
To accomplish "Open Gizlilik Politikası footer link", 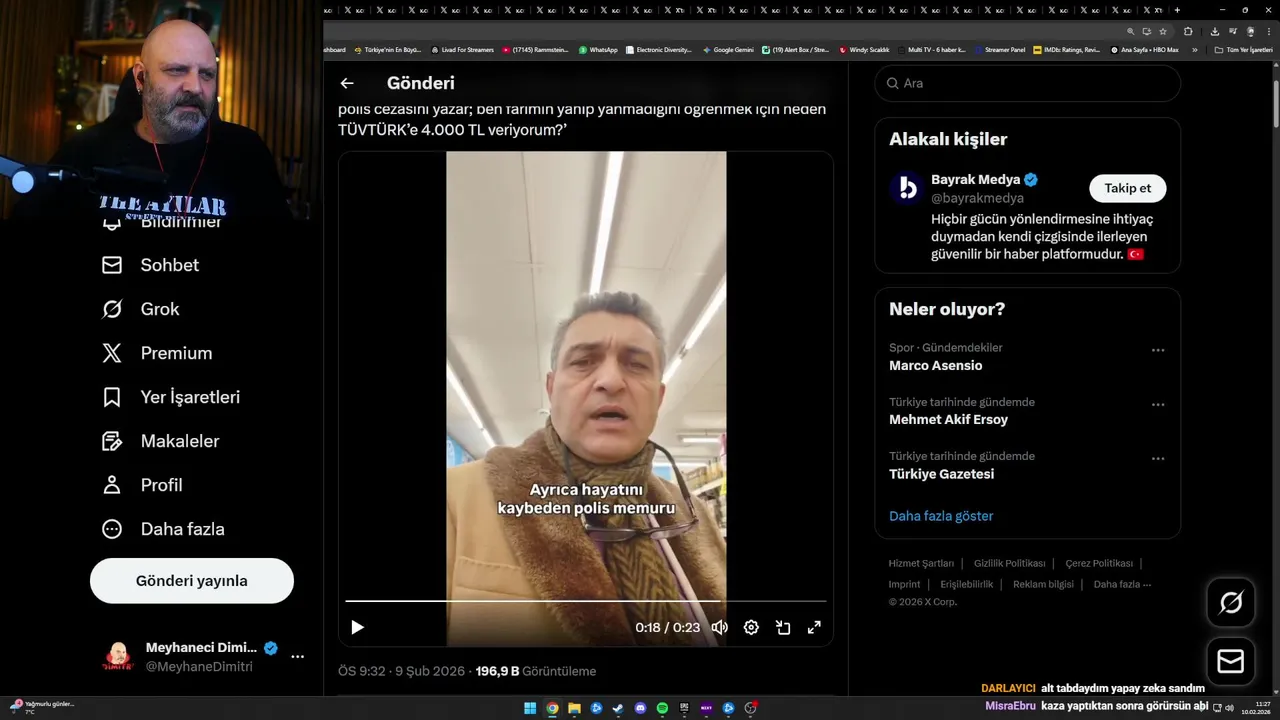I will pos(1009,563).
